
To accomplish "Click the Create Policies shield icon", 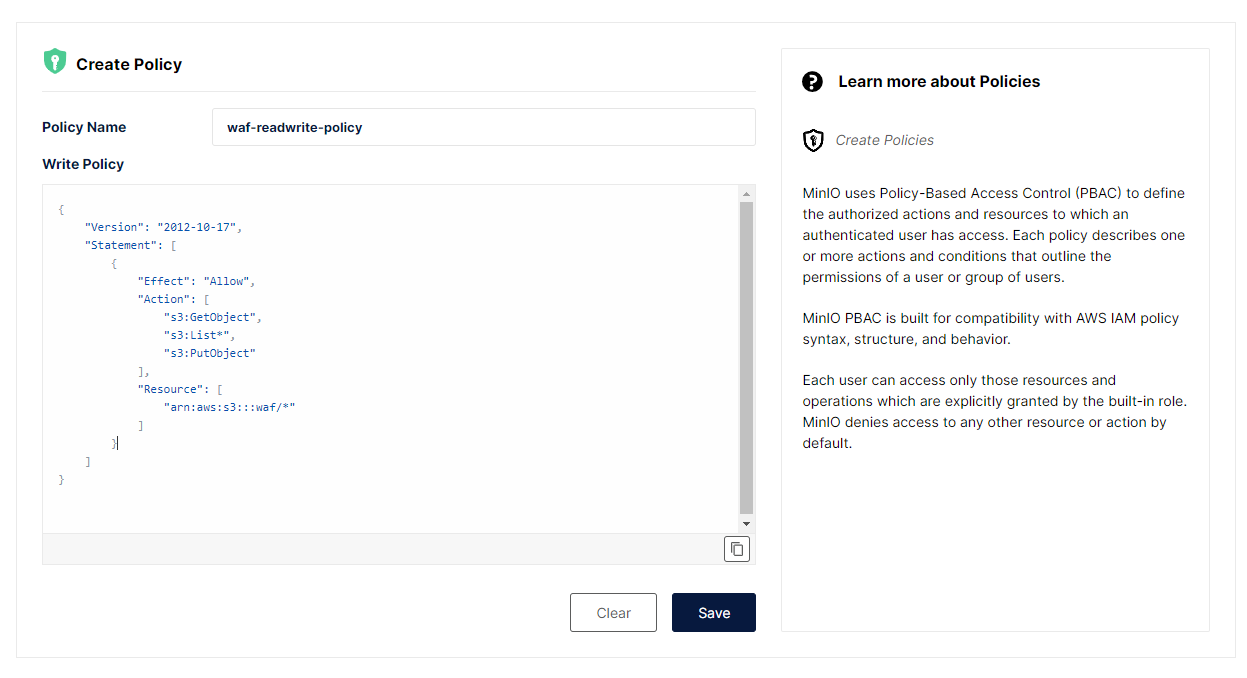I will pyautogui.click(x=813, y=140).
